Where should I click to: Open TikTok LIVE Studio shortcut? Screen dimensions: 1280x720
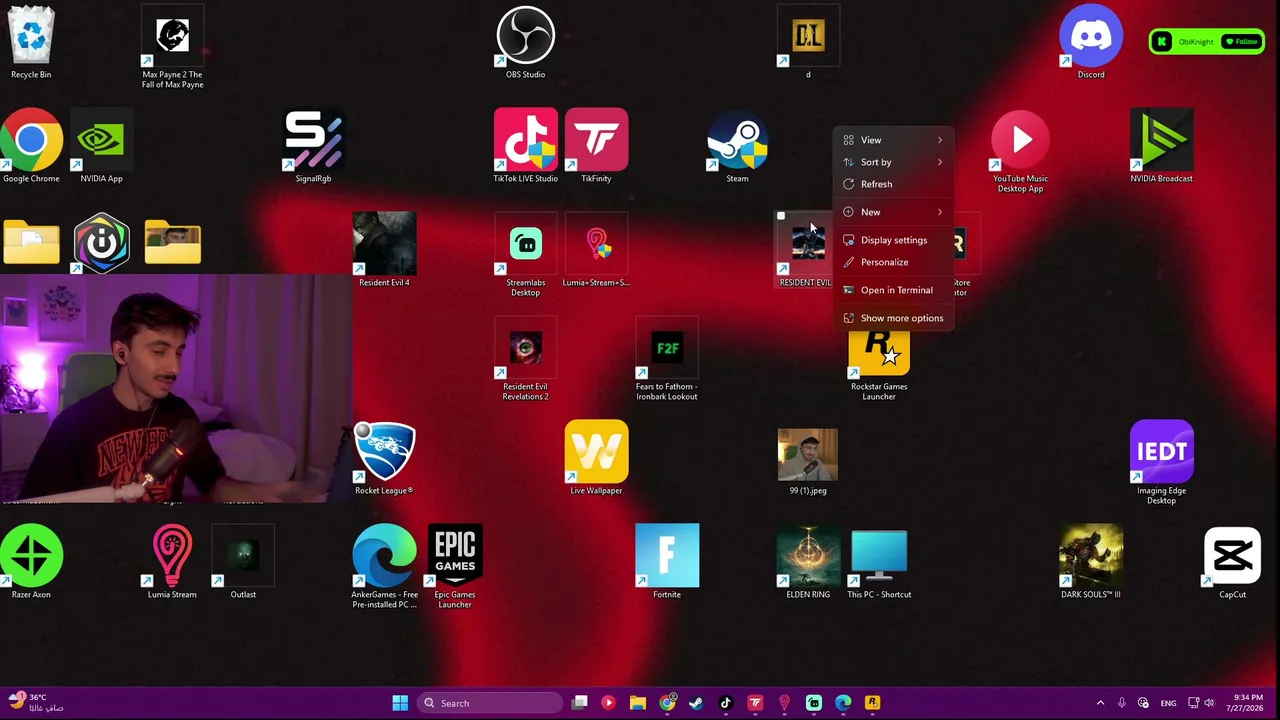[526, 147]
